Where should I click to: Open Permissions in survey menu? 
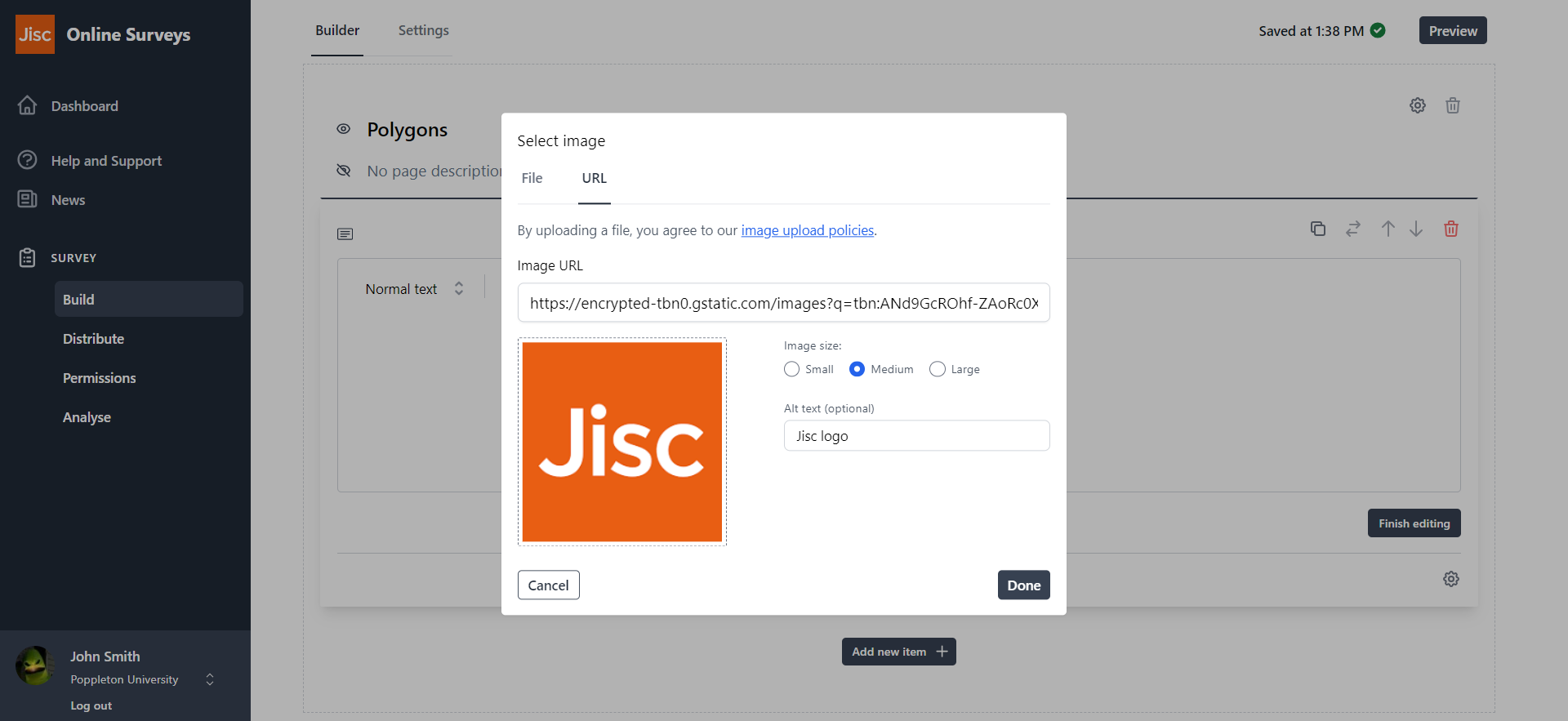click(100, 377)
